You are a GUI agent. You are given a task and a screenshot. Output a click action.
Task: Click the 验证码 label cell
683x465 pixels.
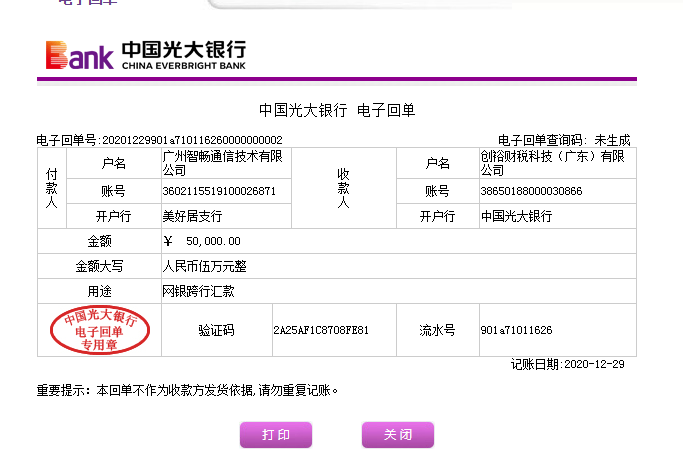pos(216,330)
